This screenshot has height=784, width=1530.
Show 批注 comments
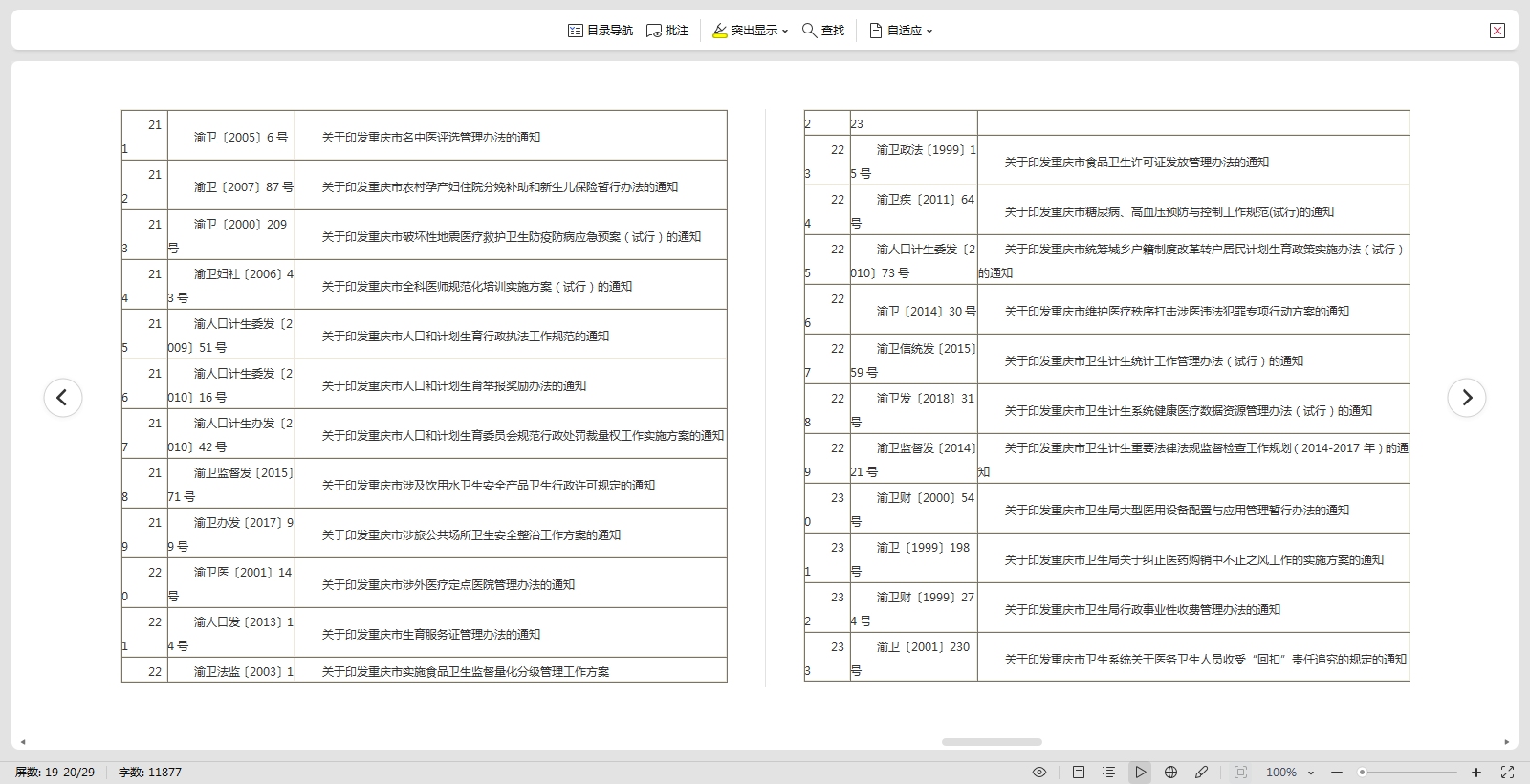667,31
